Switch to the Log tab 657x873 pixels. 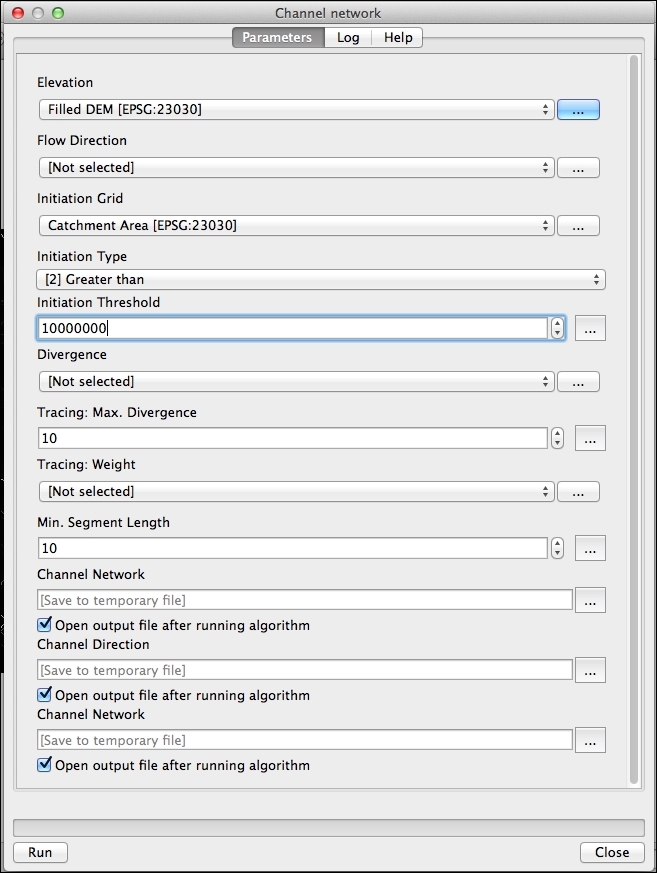pyautogui.click(x=348, y=38)
